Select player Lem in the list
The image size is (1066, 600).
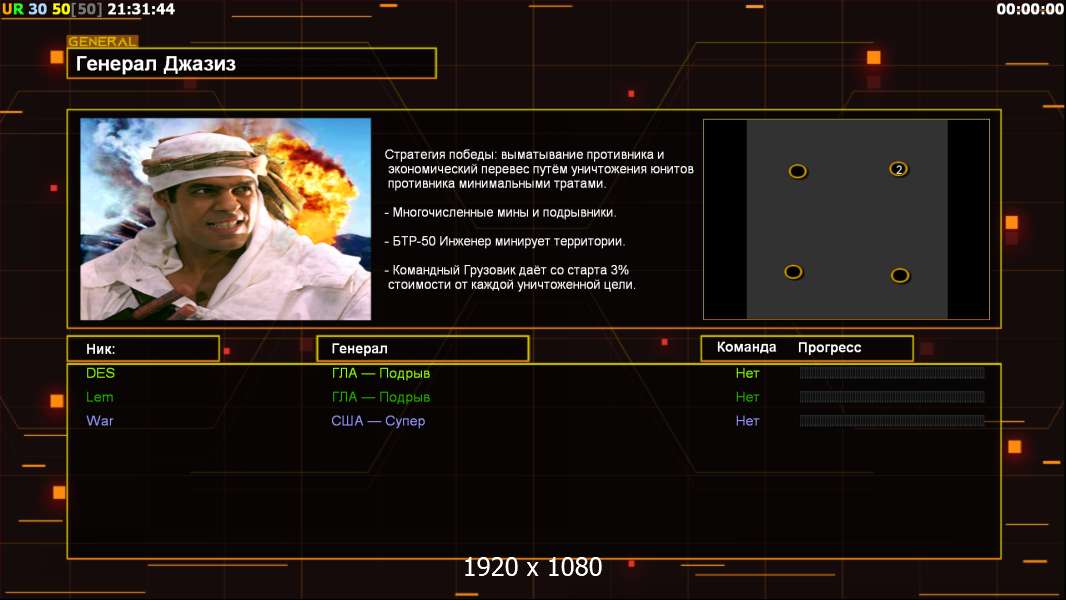tap(99, 397)
